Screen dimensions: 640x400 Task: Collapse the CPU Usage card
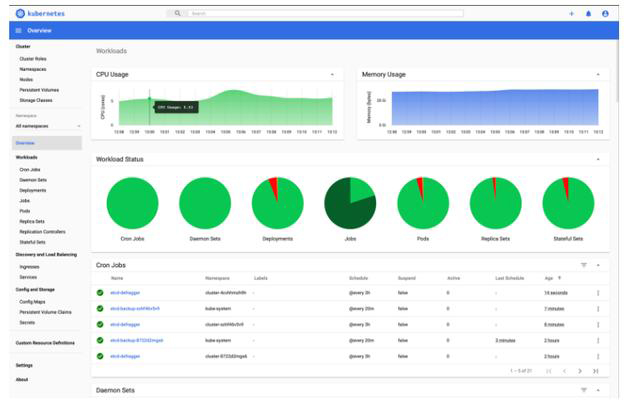point(332,75)
